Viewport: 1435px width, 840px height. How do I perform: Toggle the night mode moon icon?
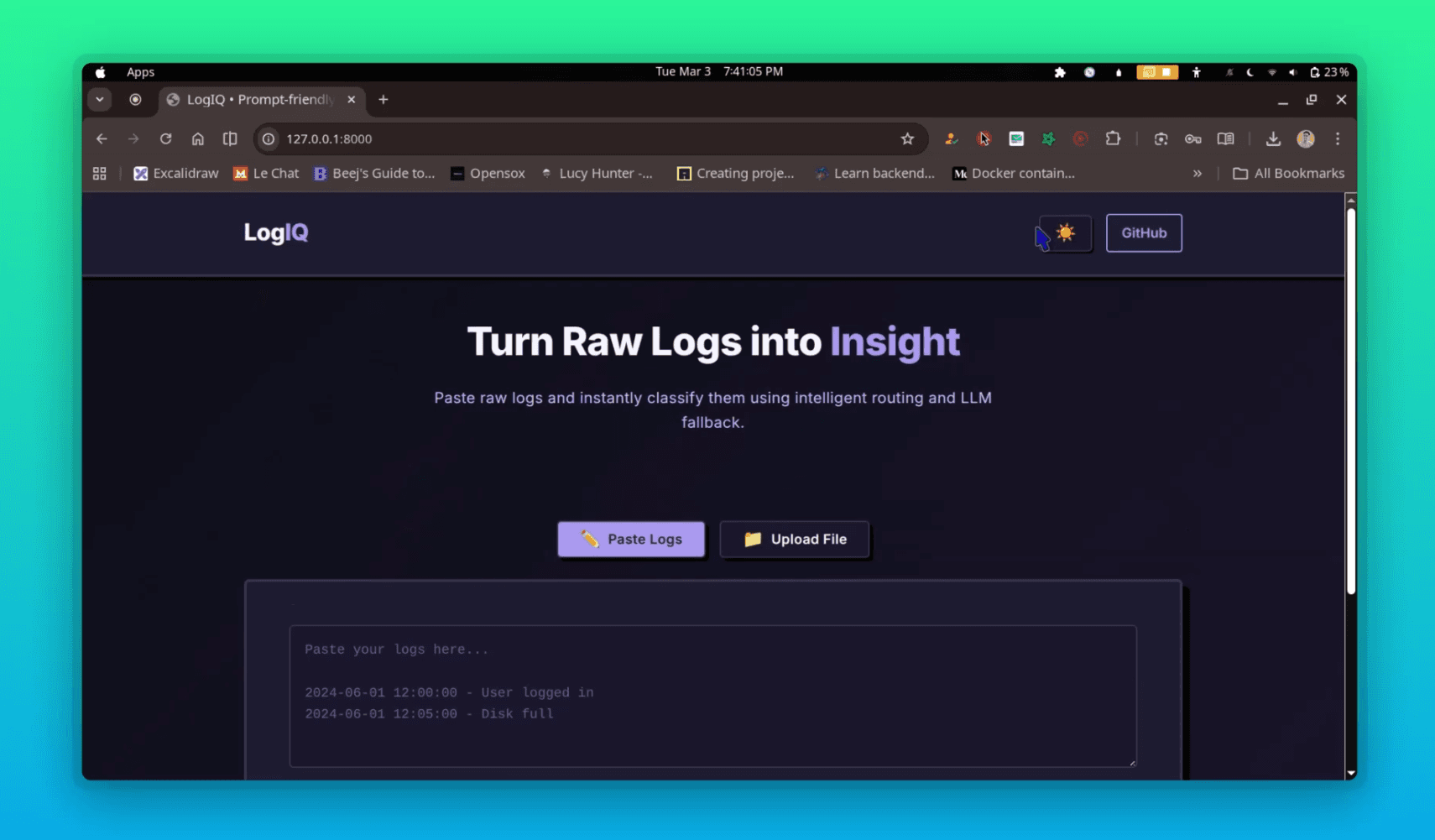1250,72
